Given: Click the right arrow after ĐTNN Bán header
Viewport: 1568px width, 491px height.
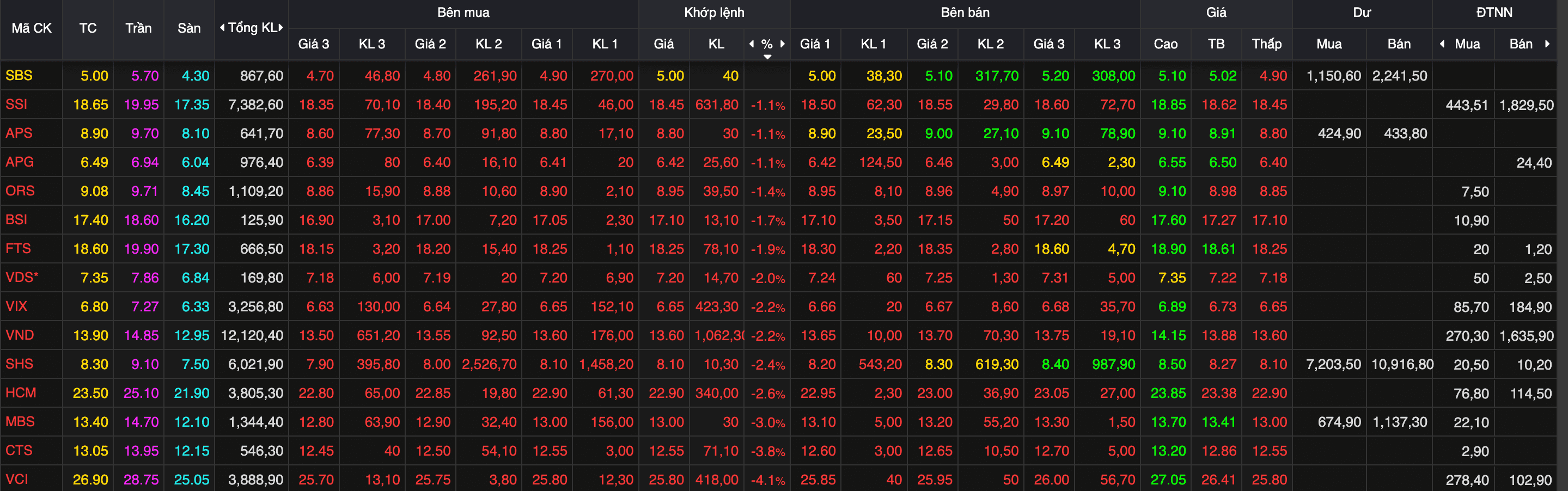Looking at the screenshot, I should (1547, 44).
